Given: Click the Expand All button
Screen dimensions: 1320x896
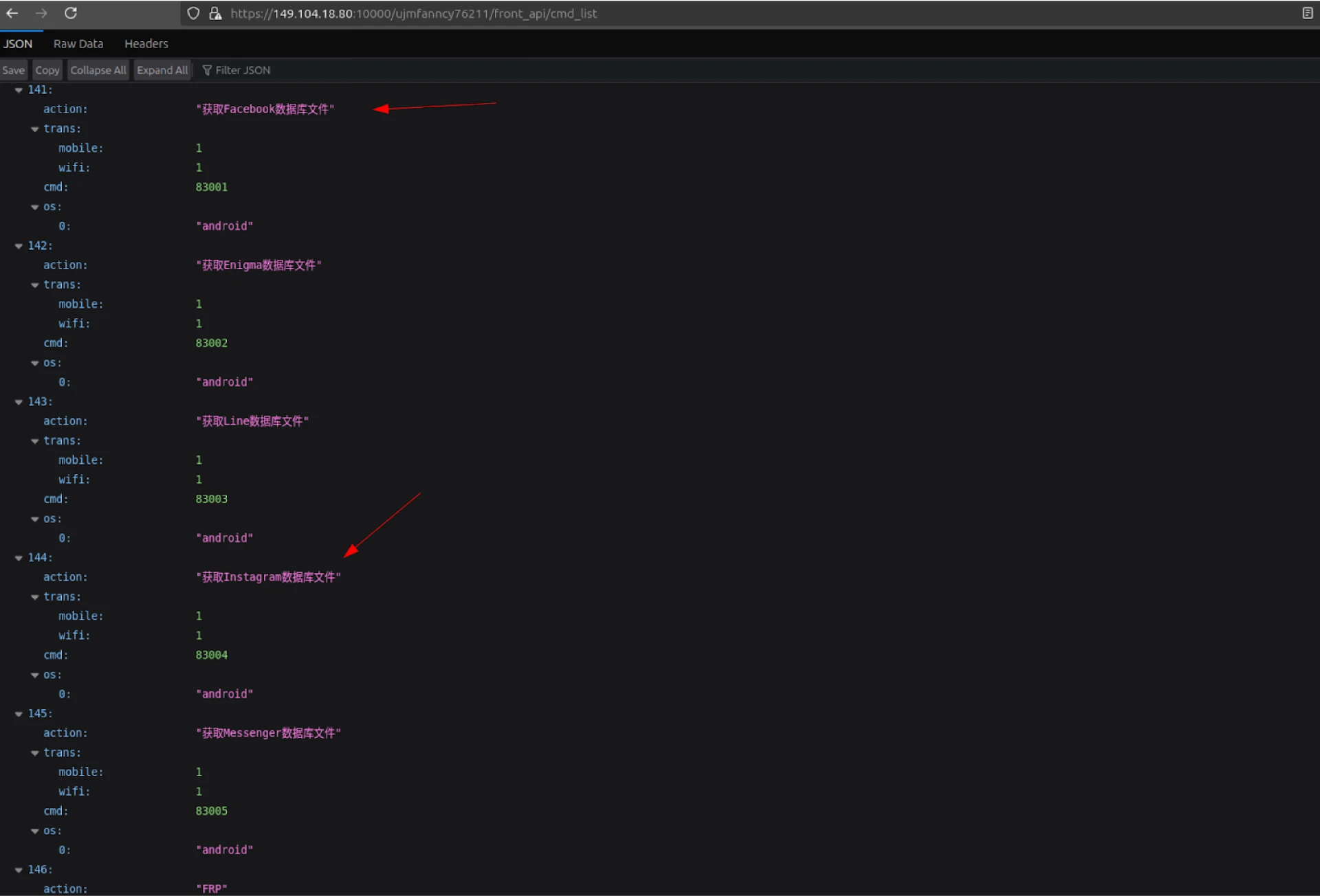Looking at the screenshot, I should pos(162,70).
